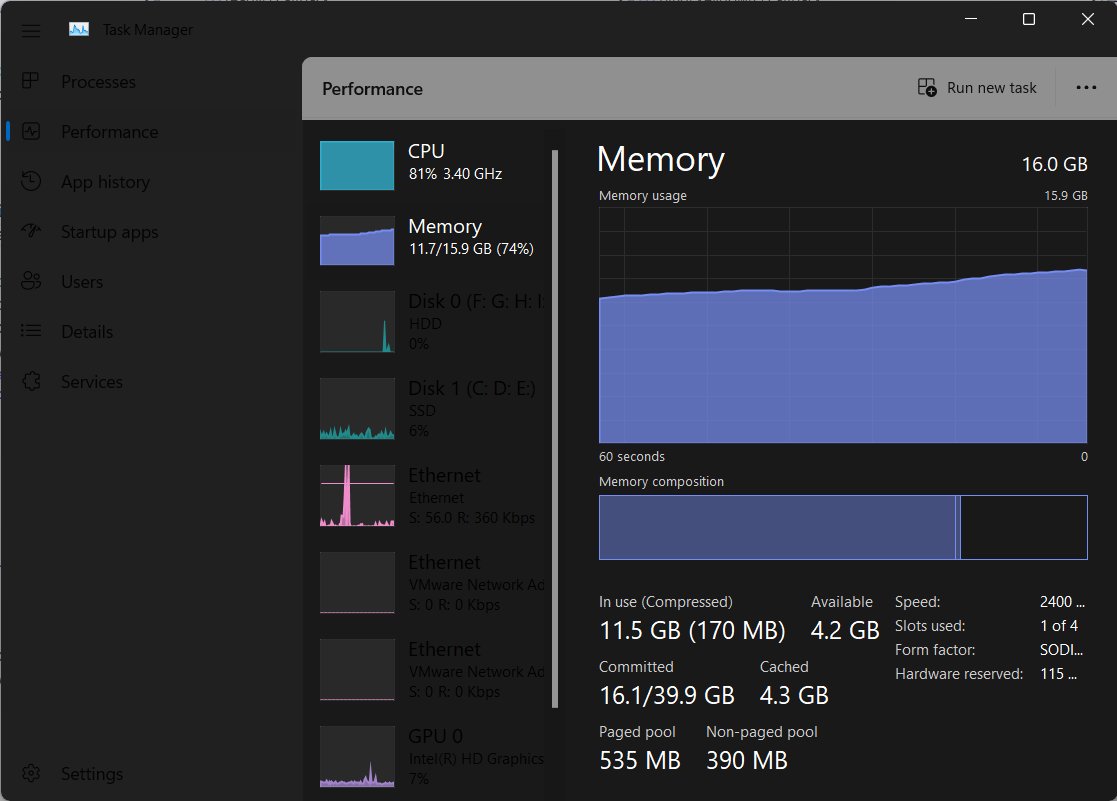Open the three-dot more options menu
Viewport: 1117px width, 801px height.
(x=1086, y=88)
